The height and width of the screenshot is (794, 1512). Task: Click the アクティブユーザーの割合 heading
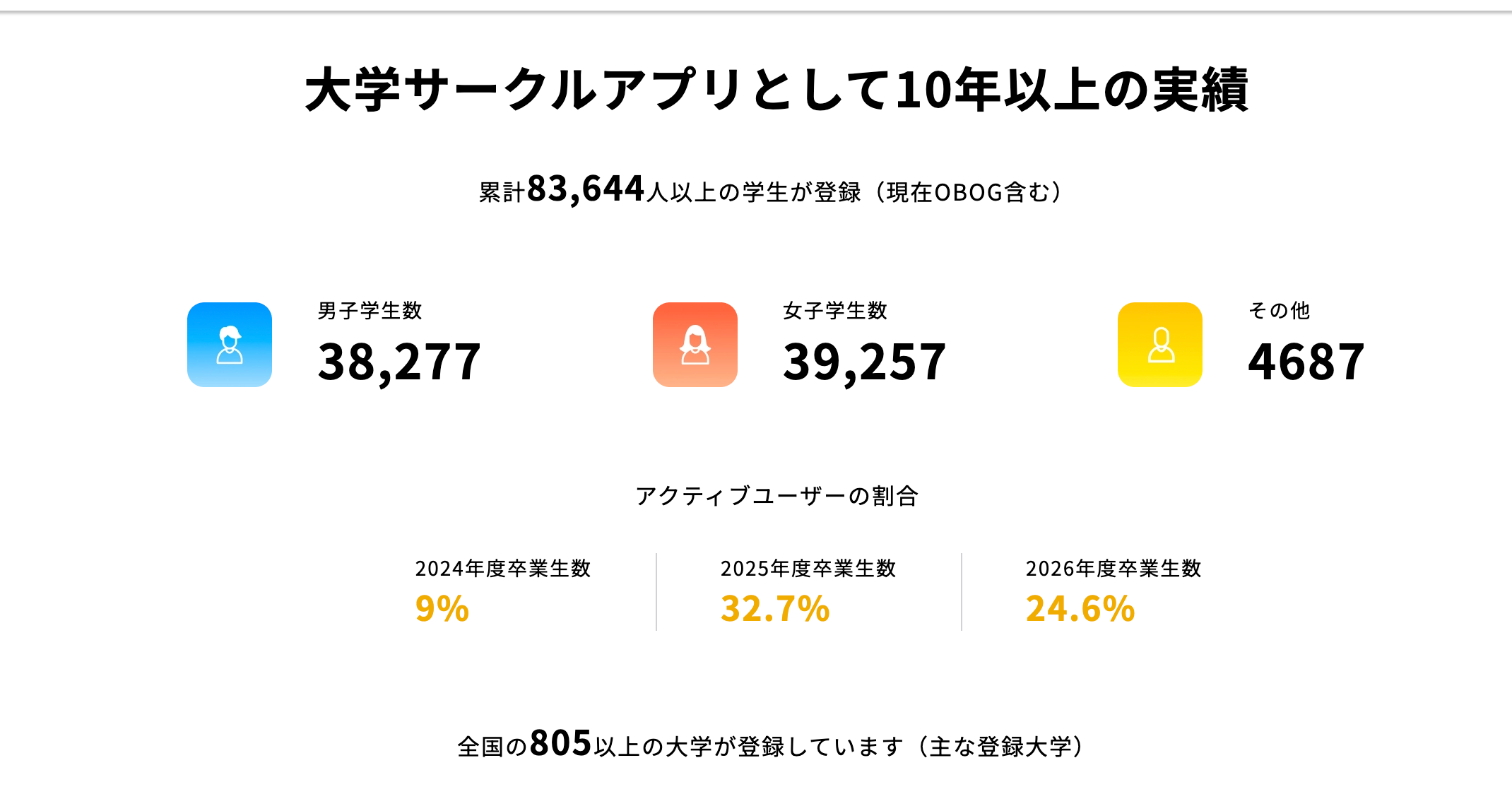[776, 496]
